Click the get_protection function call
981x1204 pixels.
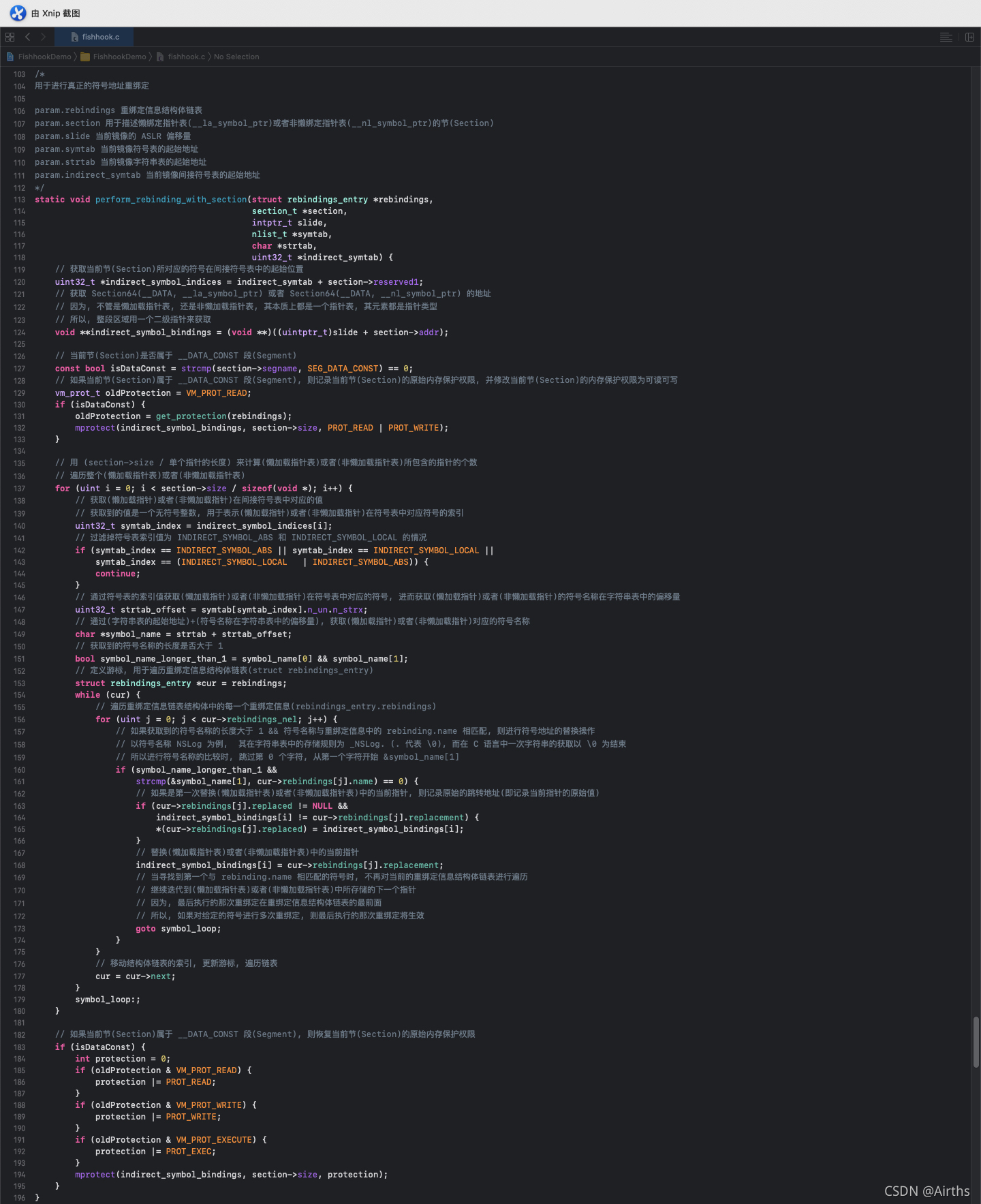tap(191, 416)
